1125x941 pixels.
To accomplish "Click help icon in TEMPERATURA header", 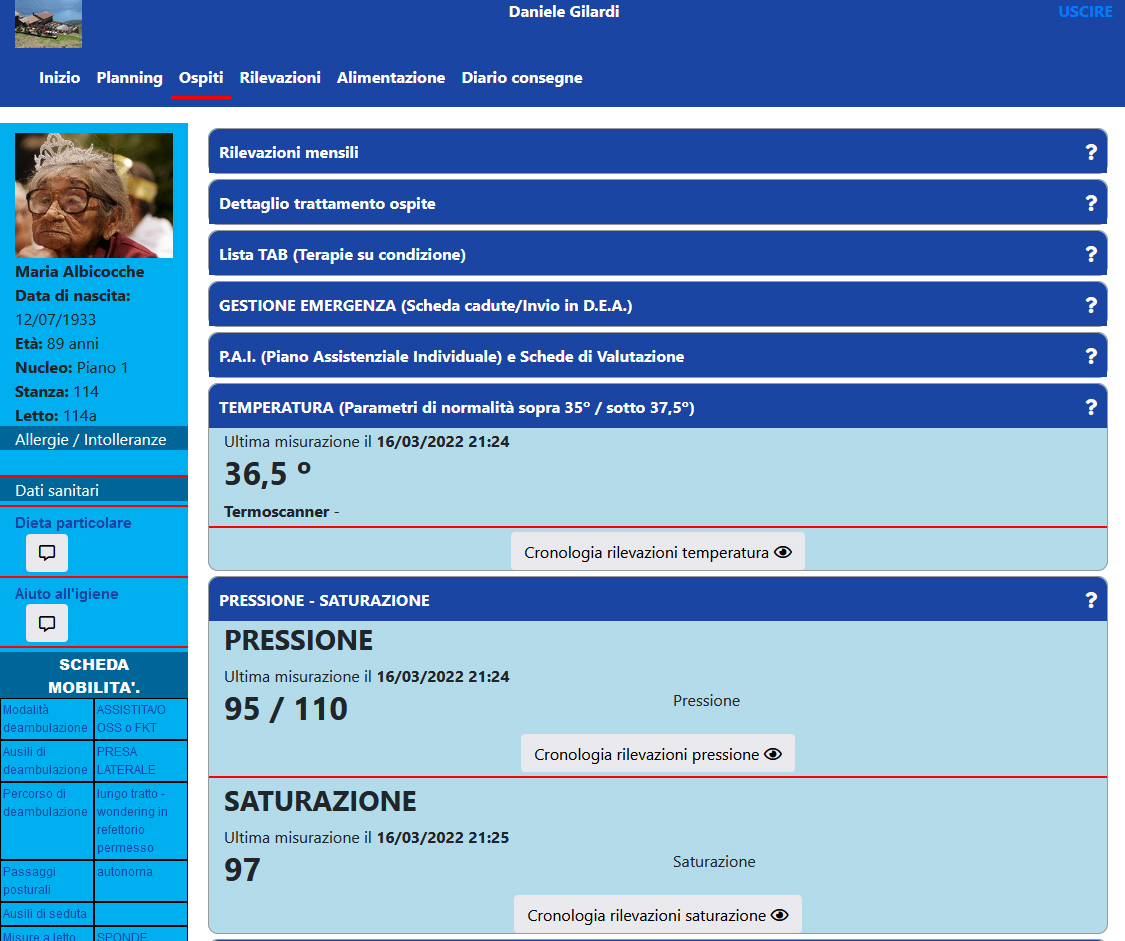I will click(1091, 407).
